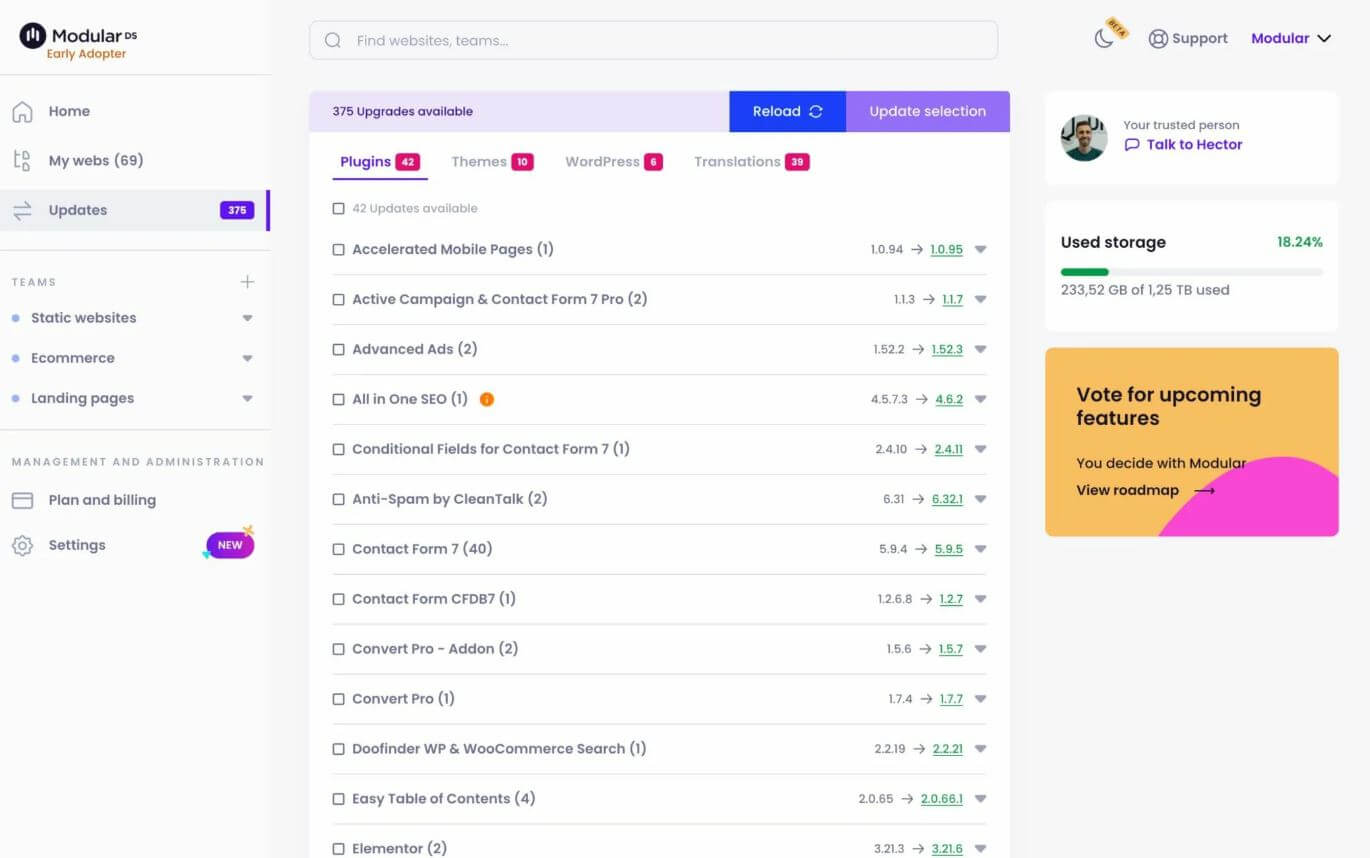Check Conditional Fields for Contact Form 7 checkbox
The width and height of the screenshot is (1370, 858).
338,449
